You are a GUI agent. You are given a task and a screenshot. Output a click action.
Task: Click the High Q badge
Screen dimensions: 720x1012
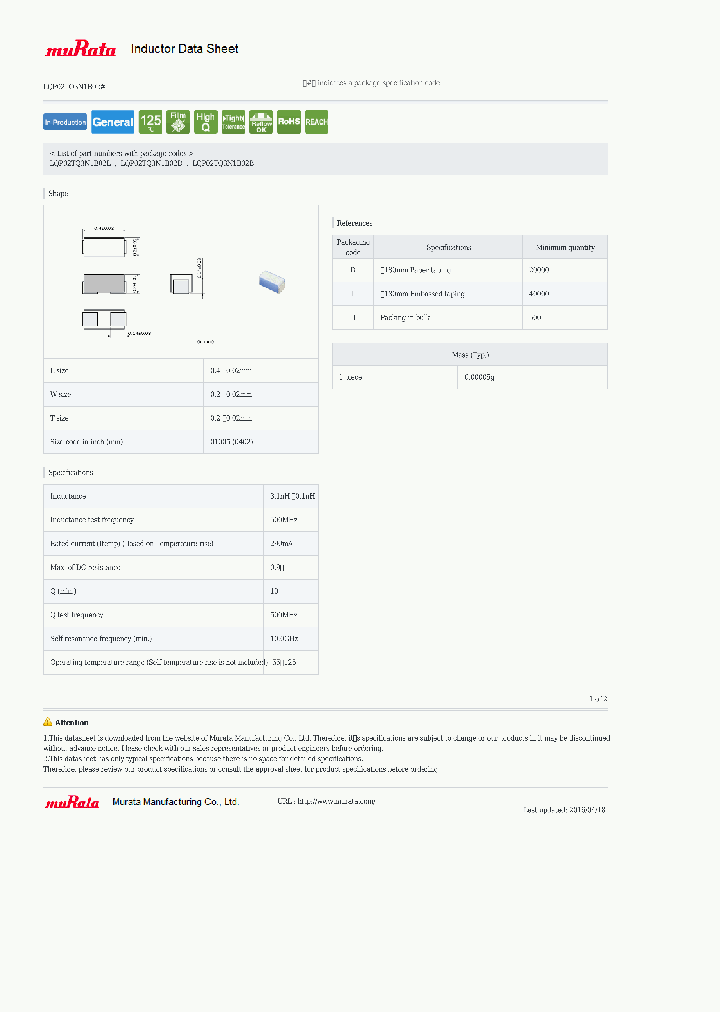(x=206, y=122)
